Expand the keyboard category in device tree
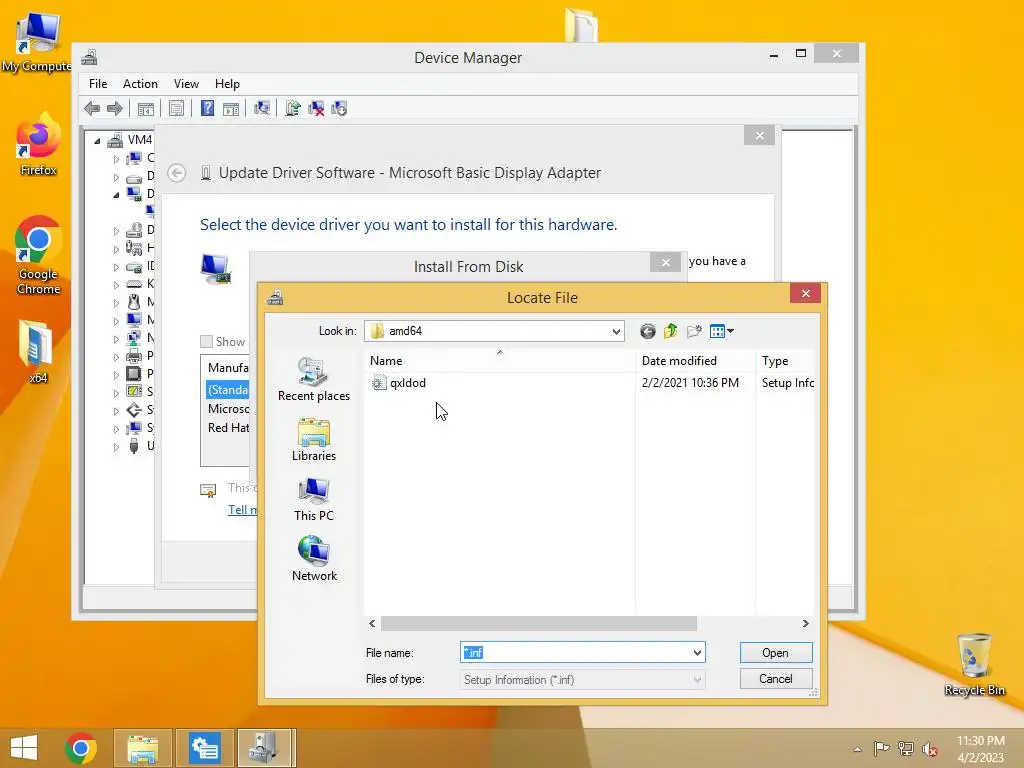Screen dimensions: 1024x768 click(116, 285)
